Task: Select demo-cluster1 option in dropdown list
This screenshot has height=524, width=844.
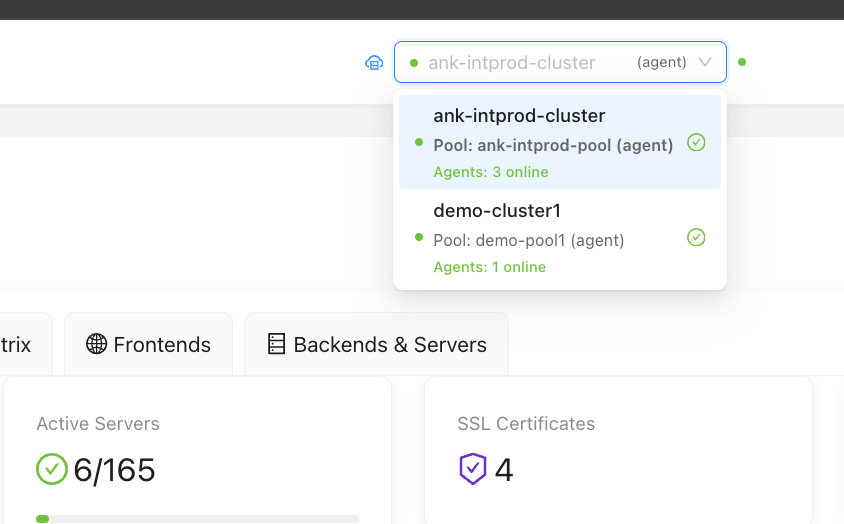Action: pos(560,237)
